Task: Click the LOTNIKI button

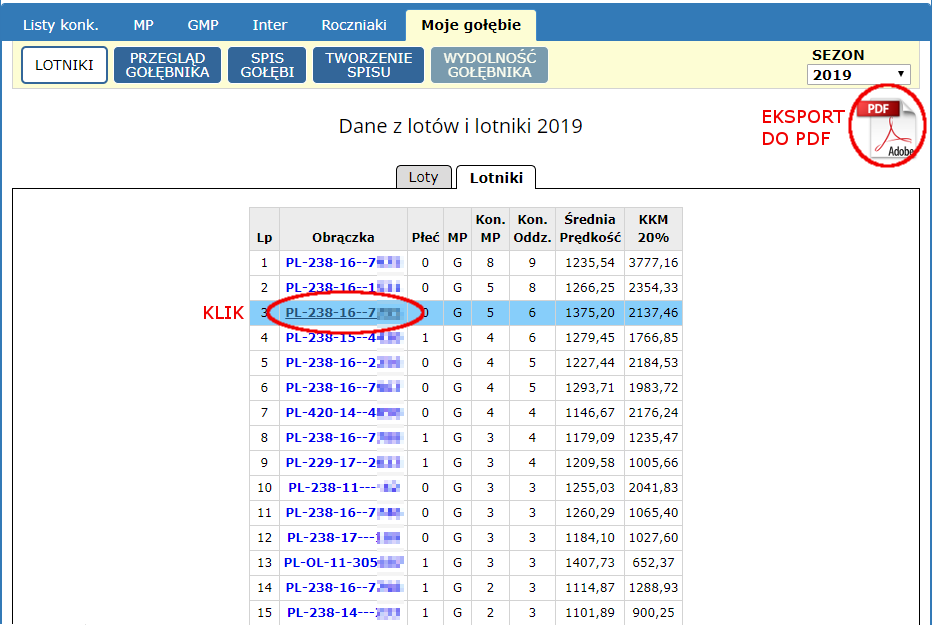Action: [x=64, y=65]
